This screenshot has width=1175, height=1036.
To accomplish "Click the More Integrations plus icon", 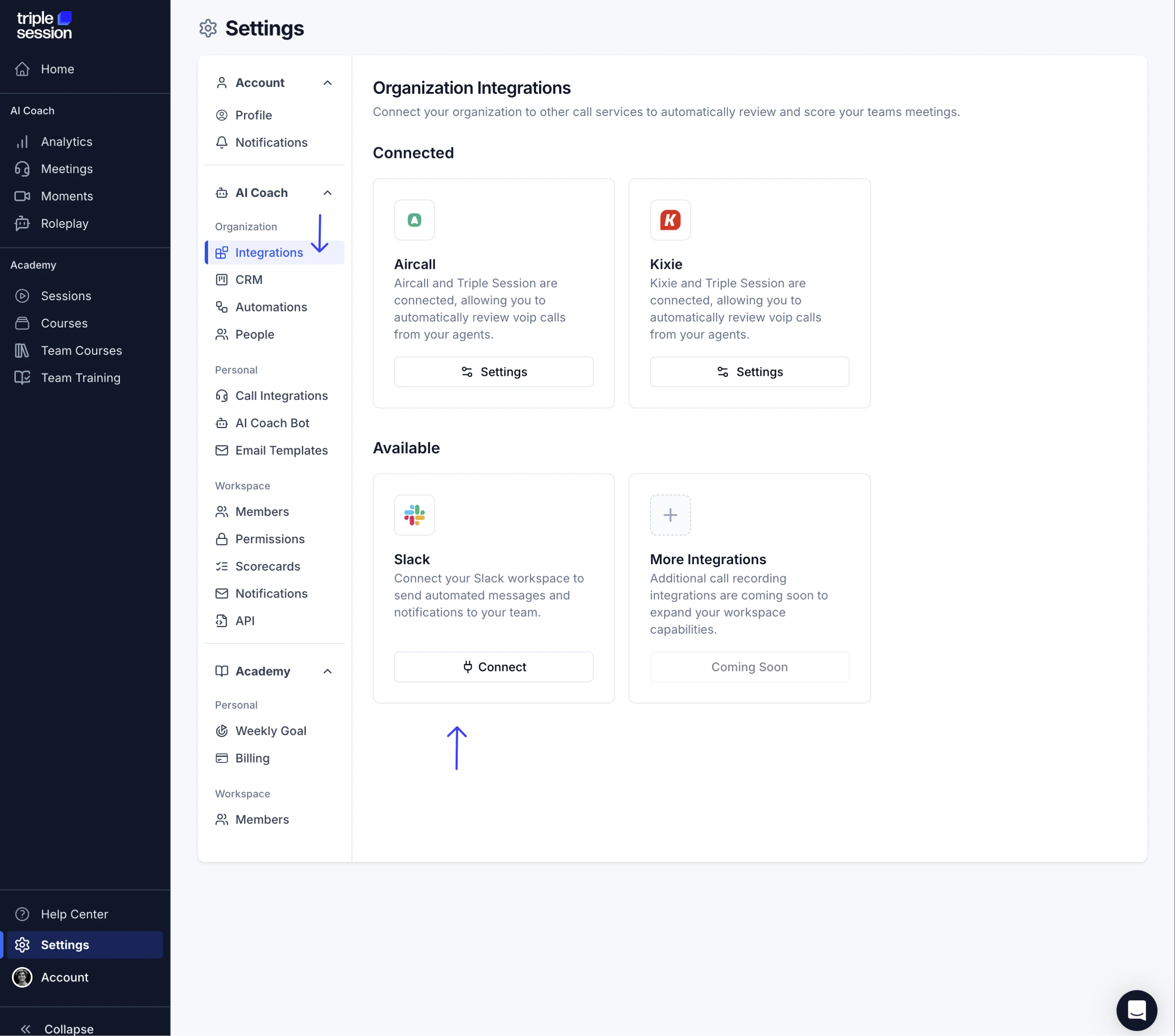I will [x=670, y=515].
